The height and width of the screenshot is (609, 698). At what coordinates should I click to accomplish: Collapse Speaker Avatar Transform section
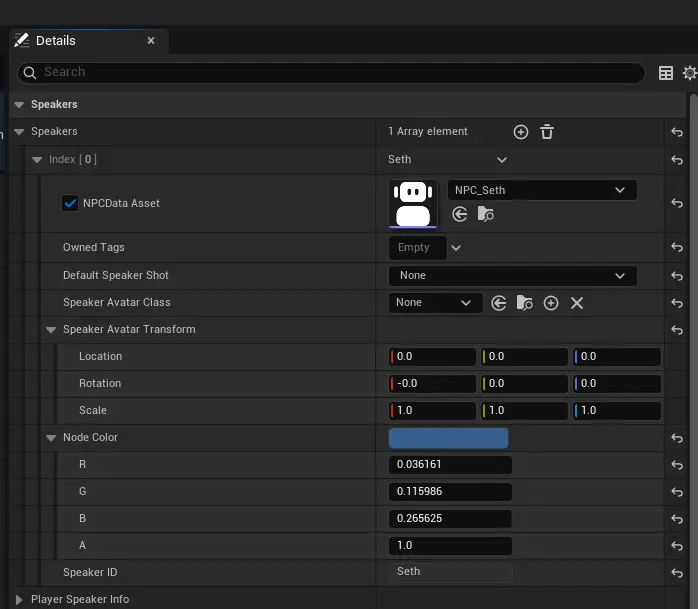tap(51, 330)
